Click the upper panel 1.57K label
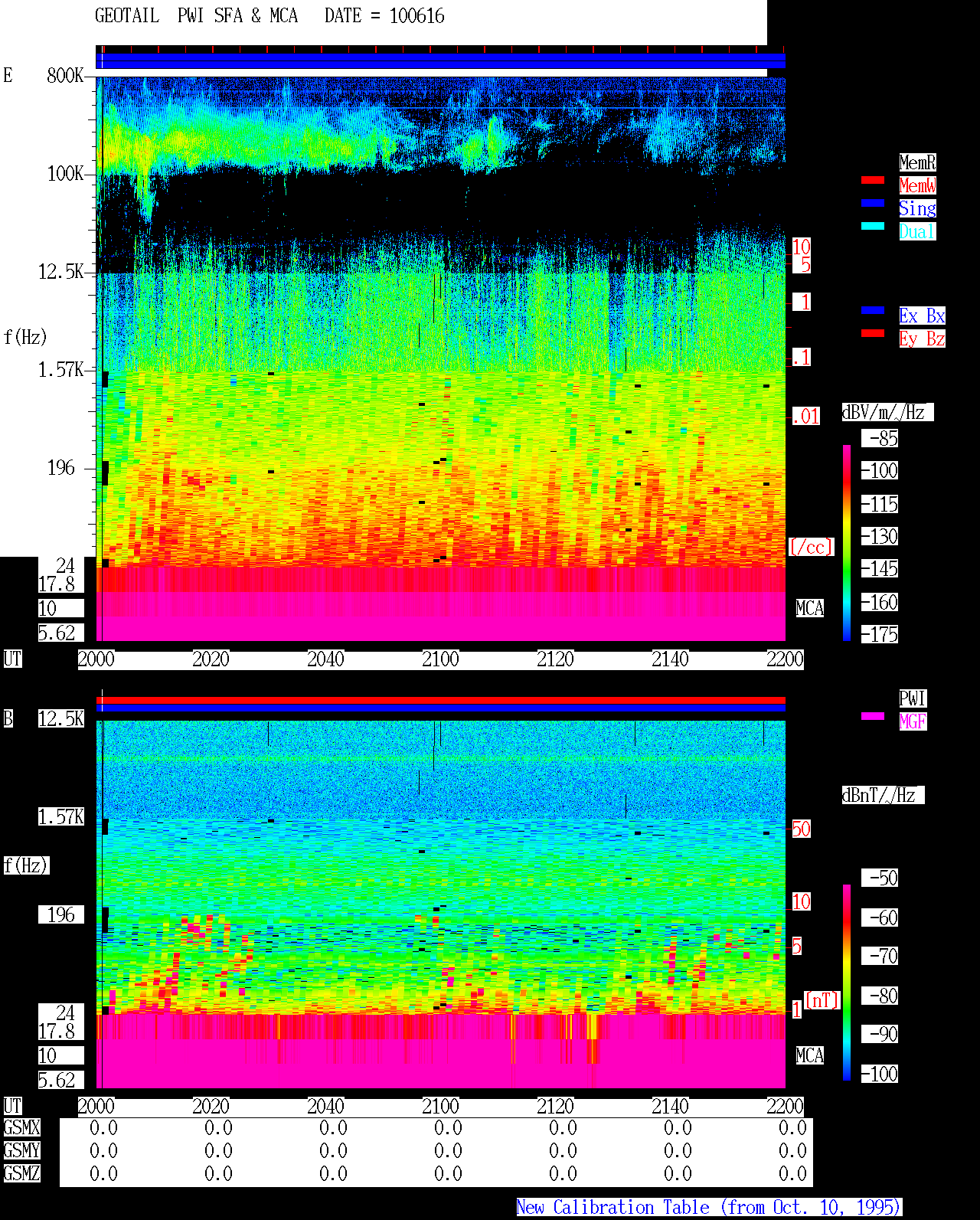This screenshot has width=980, height=1220. pyautogui.click(x=60, y=369)
